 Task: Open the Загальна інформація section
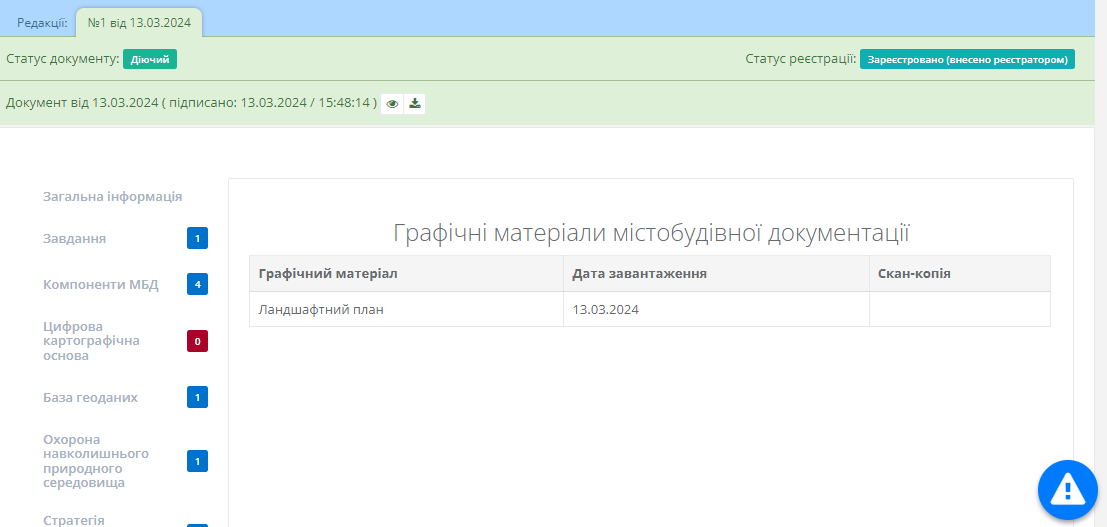tap(112, 197)
